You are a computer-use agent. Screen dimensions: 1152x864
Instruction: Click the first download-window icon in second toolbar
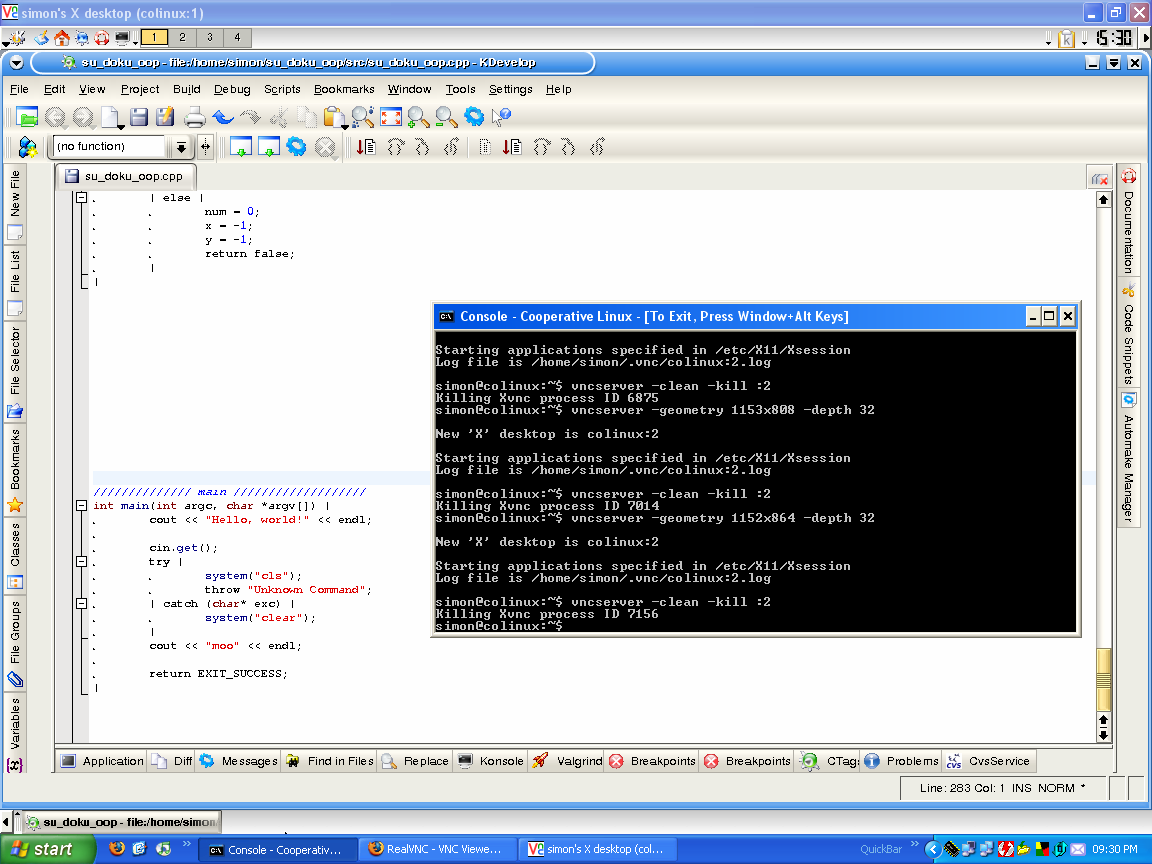241,147
